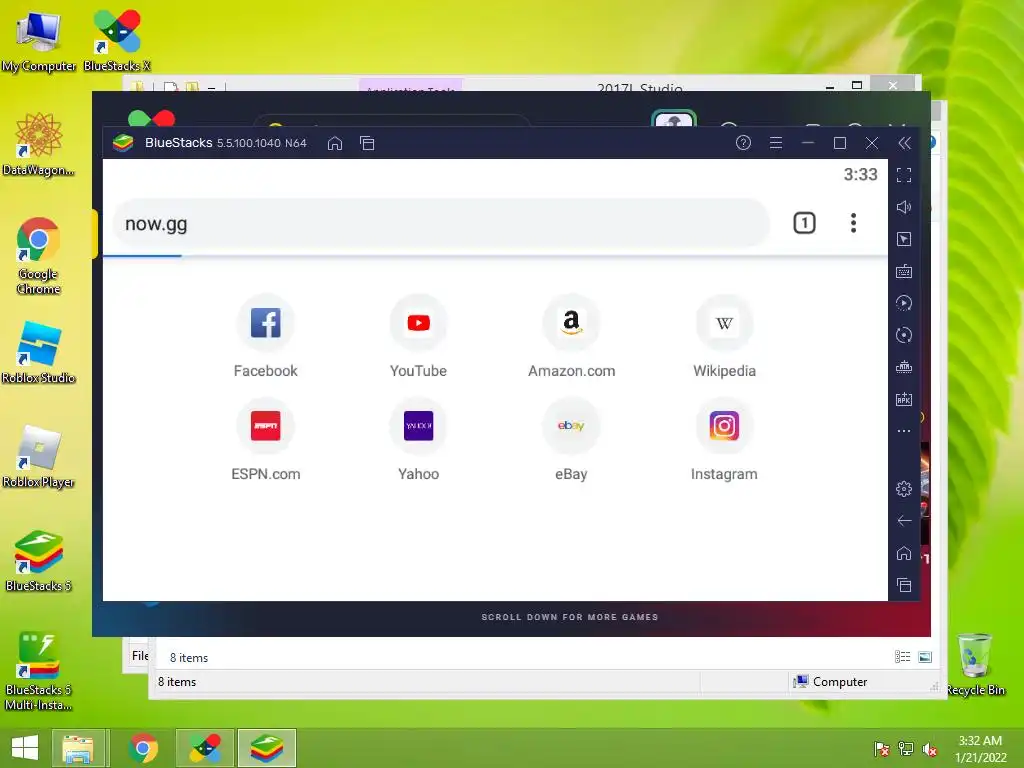Click the Install APK icon in sidebar
The image size is (1024, 768).
[x=904, y=399]
